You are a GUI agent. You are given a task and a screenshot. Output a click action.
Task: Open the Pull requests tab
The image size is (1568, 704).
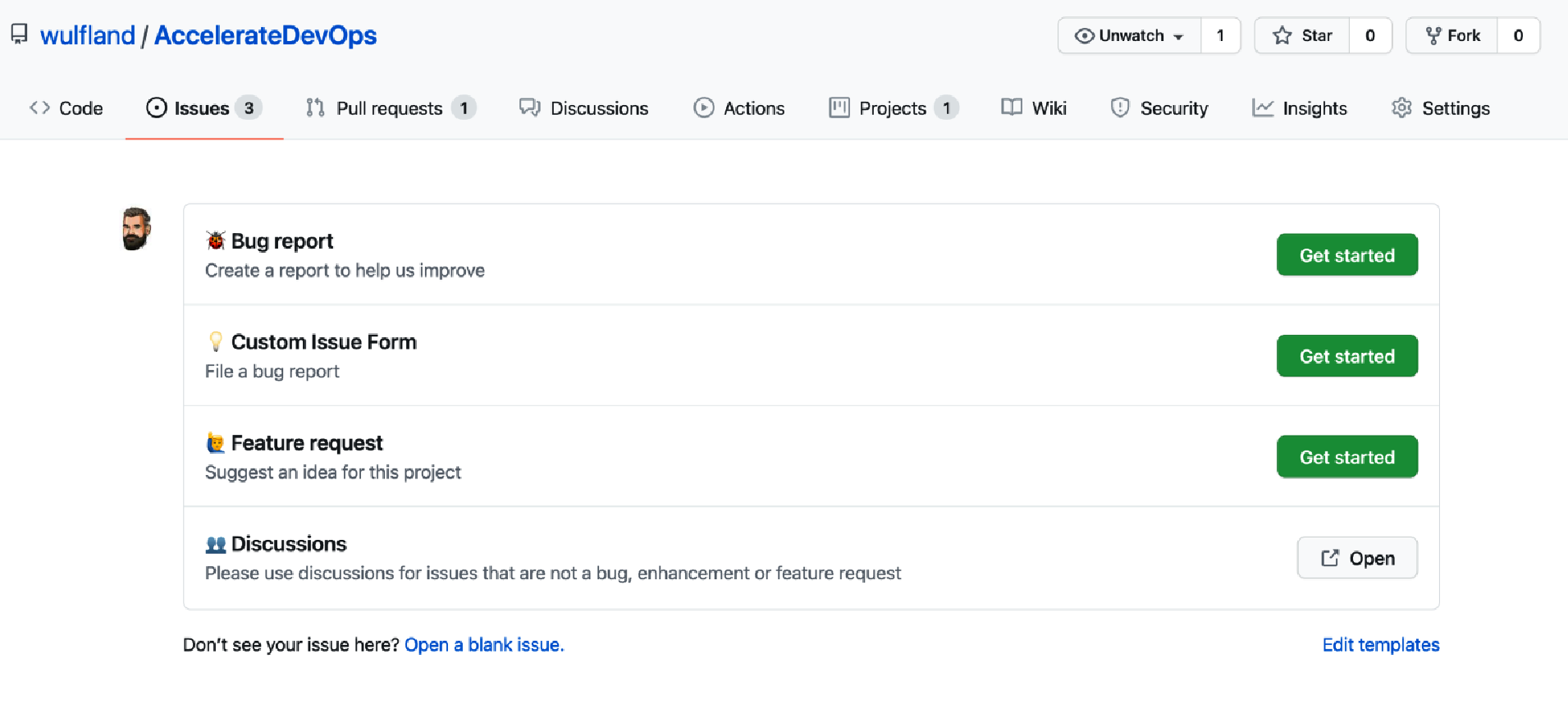tap(391, 108)
